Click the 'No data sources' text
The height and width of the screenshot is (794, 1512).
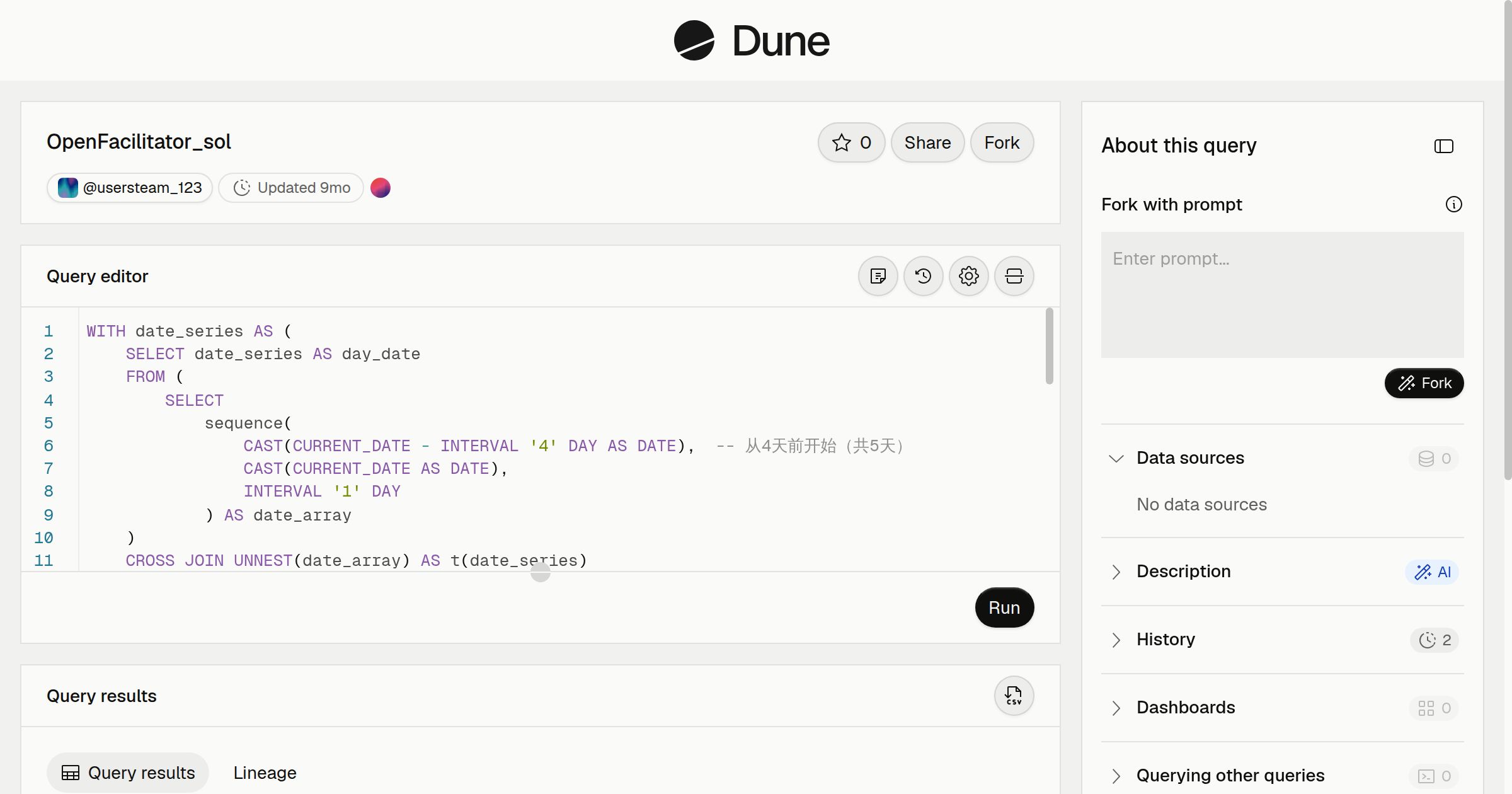tap(1201, 504)
